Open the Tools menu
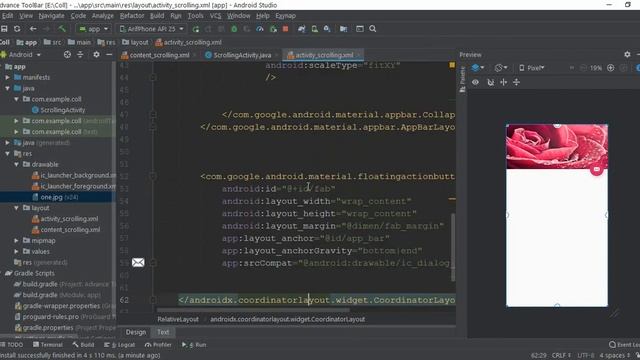Image resolution: width=640 pixels, height=360 pixels. click(x=195, y=16)
